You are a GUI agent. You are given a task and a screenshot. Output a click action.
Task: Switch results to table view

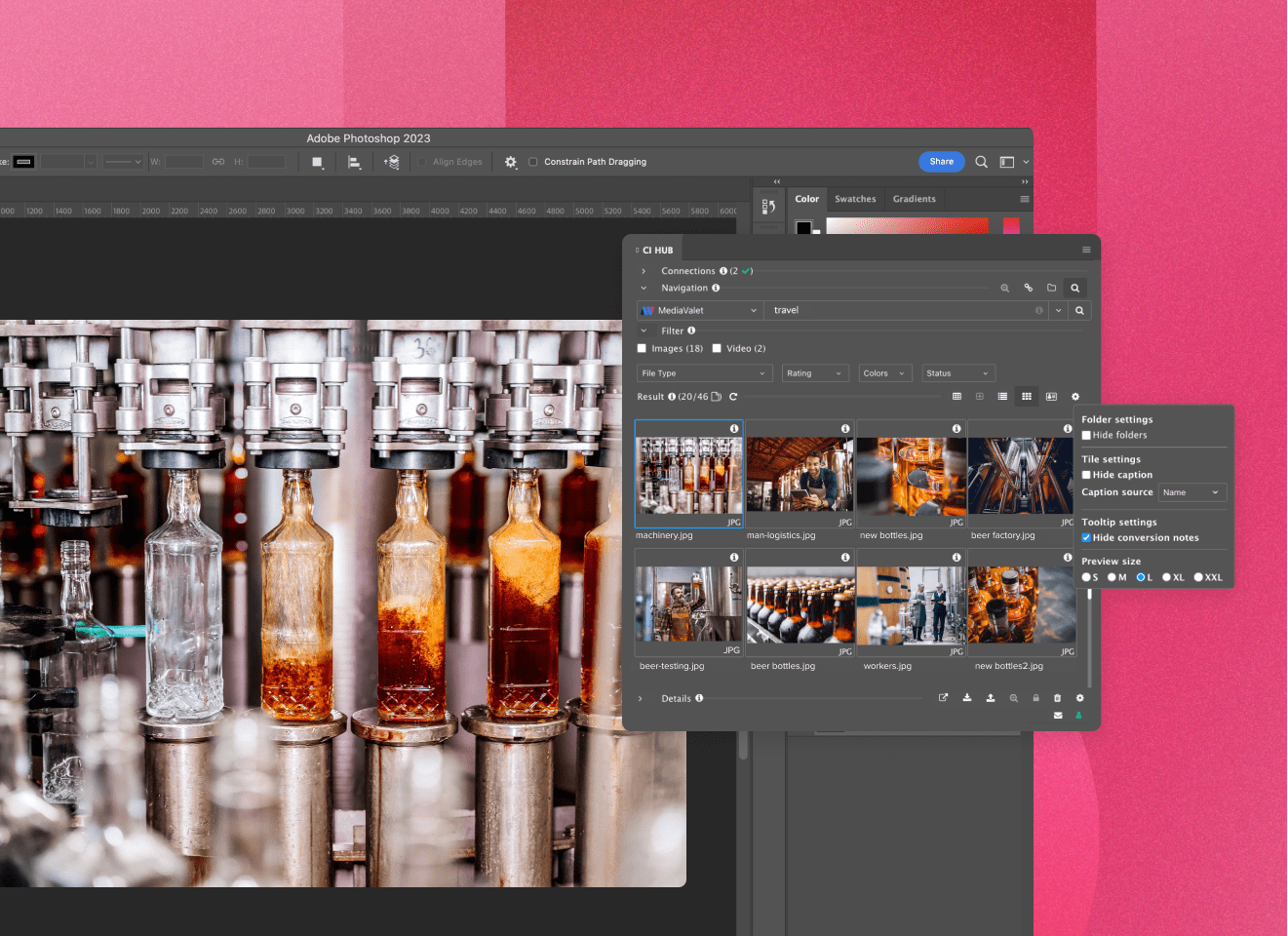click(x=956, y=396)
